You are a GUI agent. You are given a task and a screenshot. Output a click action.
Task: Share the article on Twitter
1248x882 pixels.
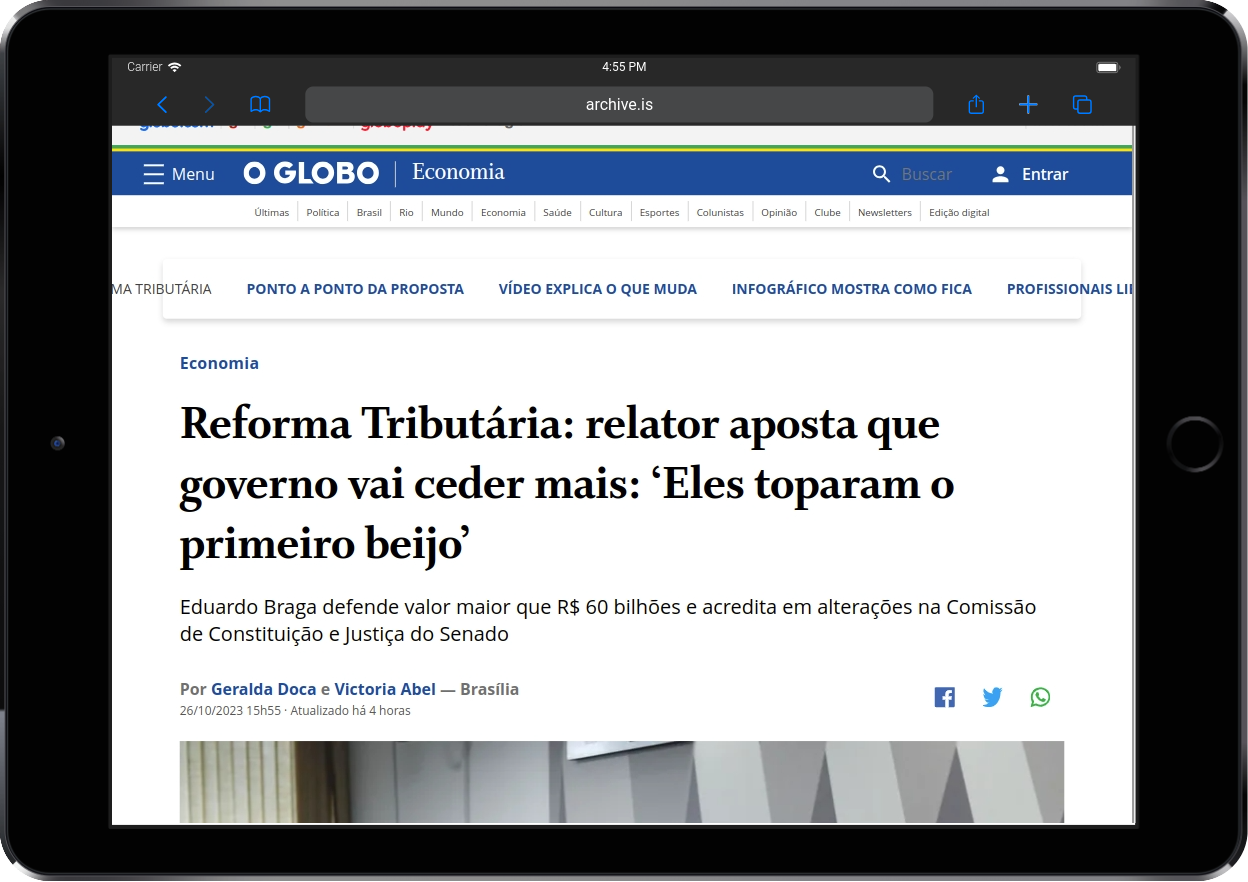(x=992, y=697)
